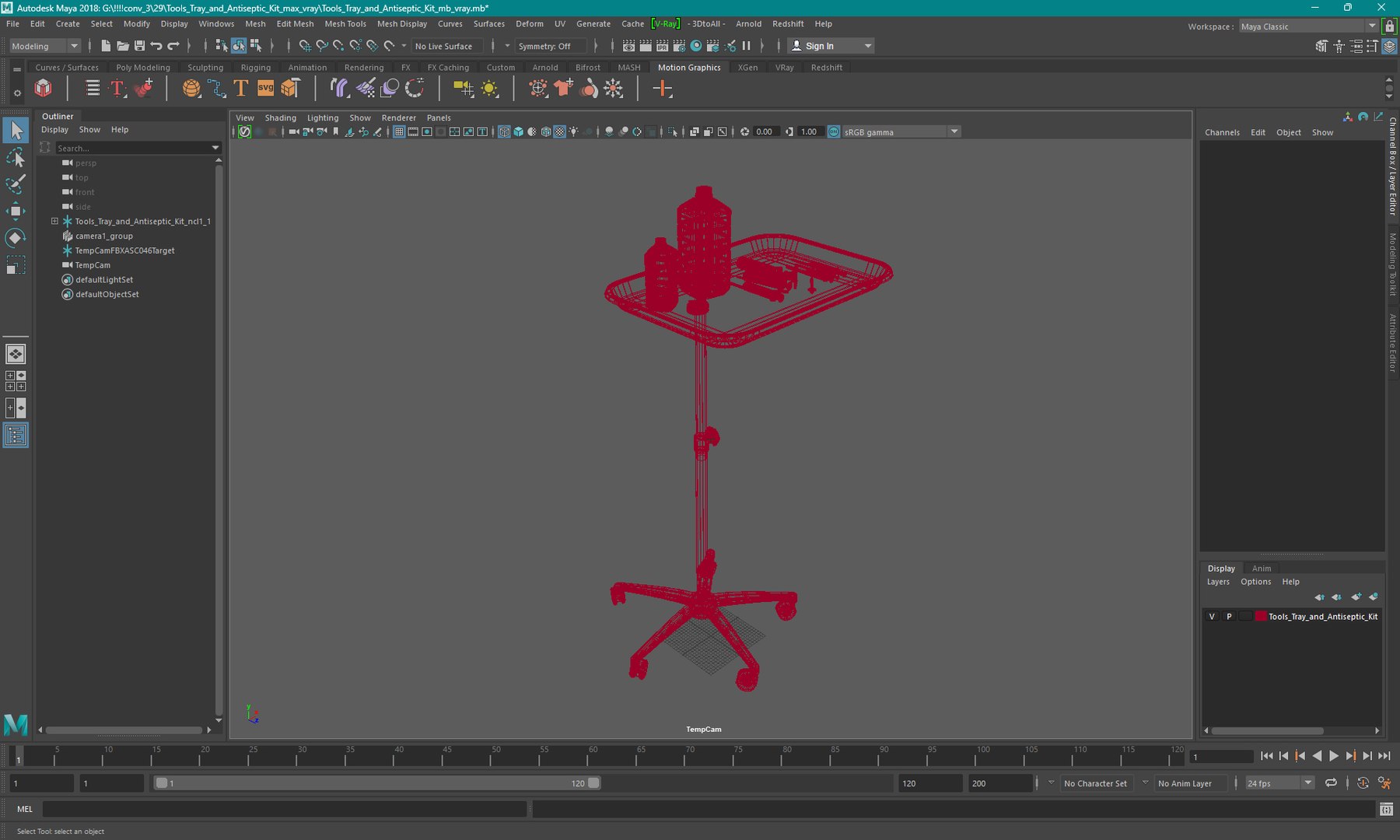
Task: Click the single perspective layout icon
Action: [16, 354]
